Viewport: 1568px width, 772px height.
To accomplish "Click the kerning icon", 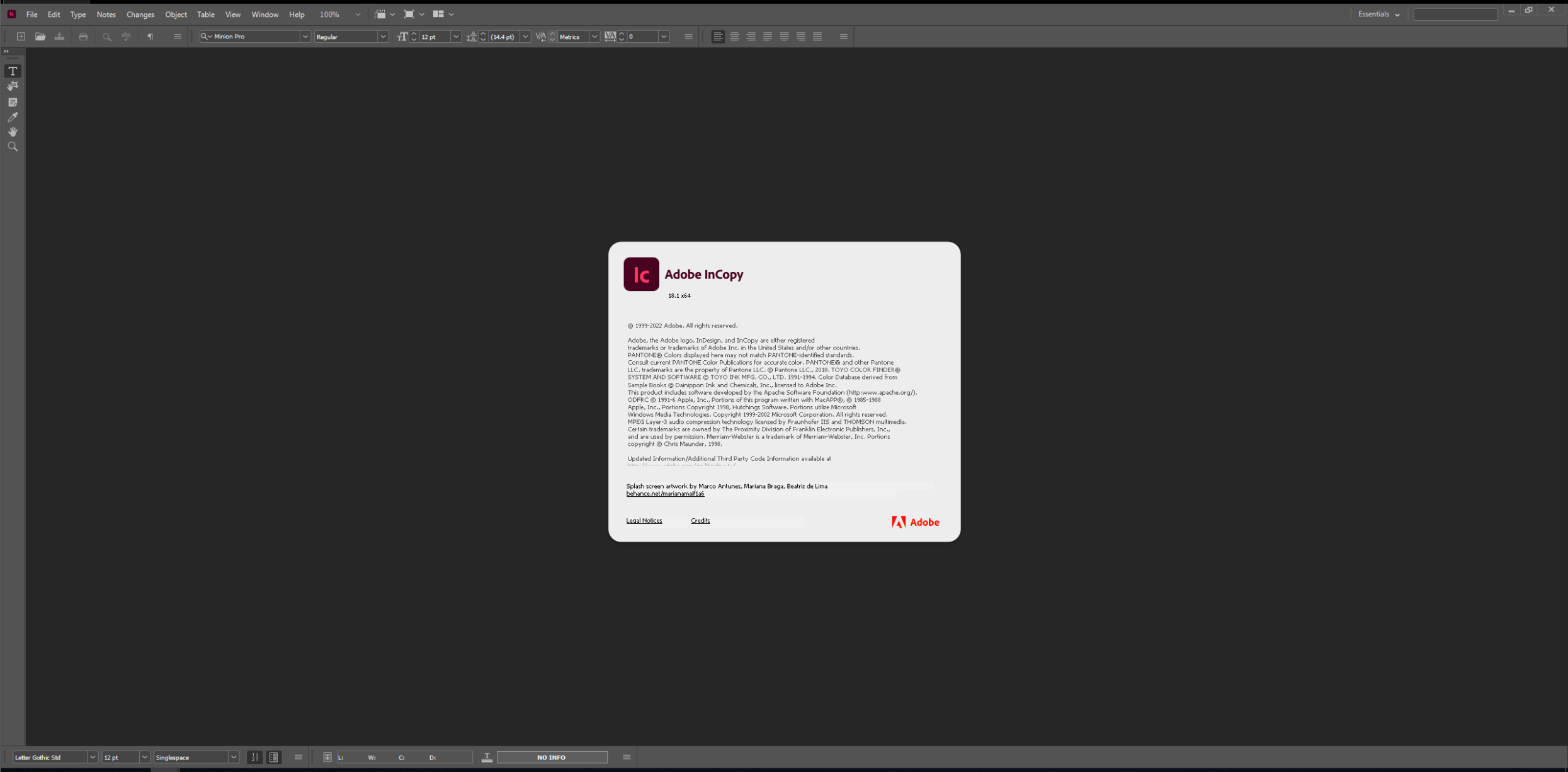I will [541, 37].
